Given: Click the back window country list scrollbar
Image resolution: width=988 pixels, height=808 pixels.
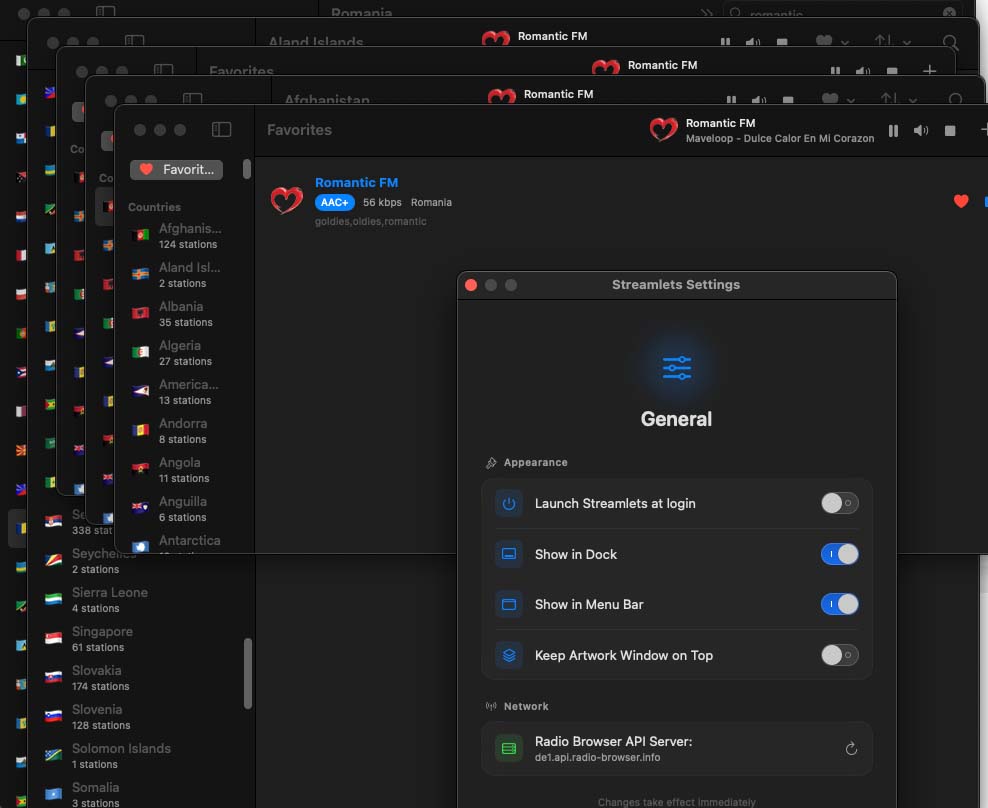Looking at the screenshot, I should (248, 674).
